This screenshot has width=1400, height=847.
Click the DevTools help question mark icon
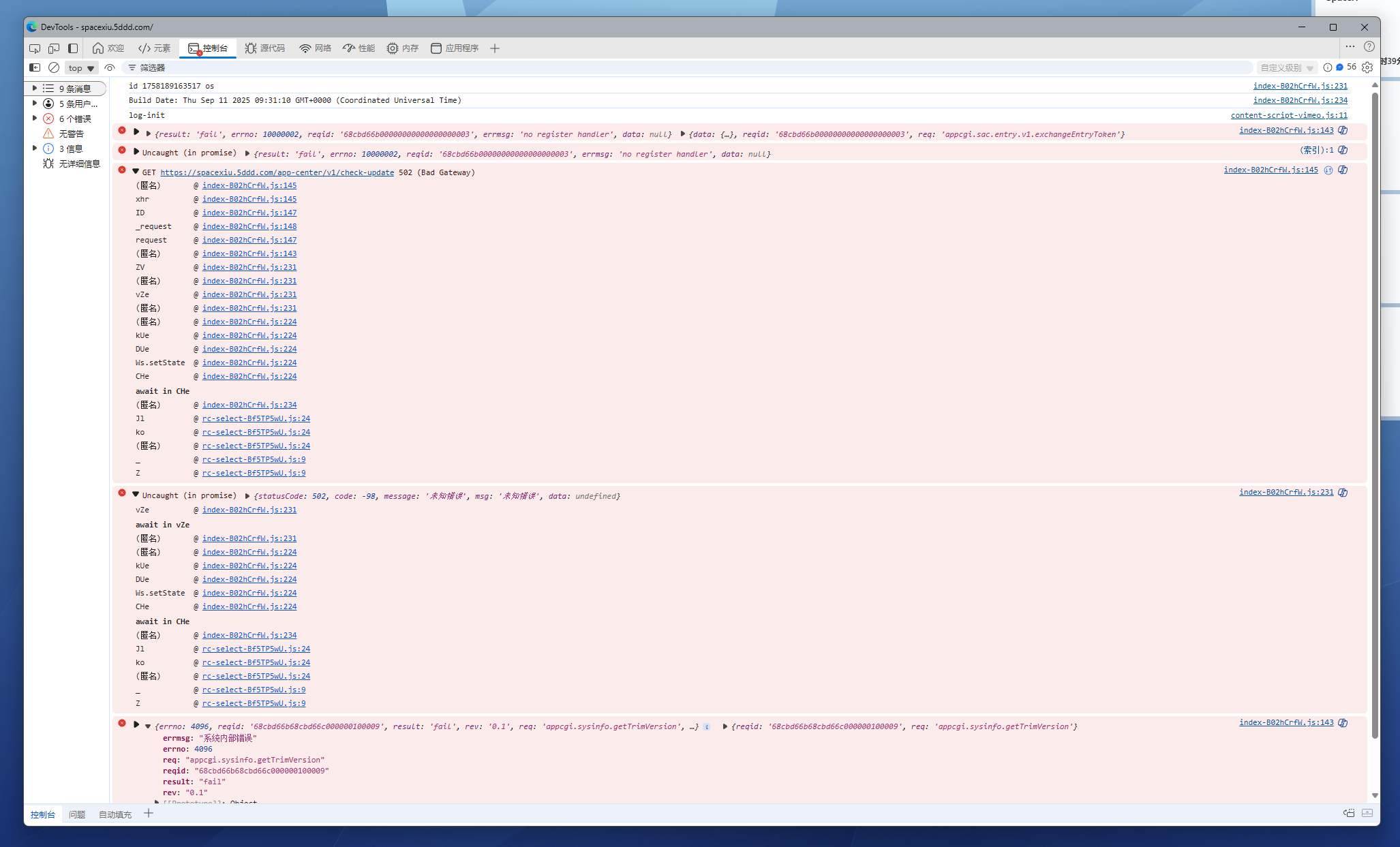(x=1369, y=47)
